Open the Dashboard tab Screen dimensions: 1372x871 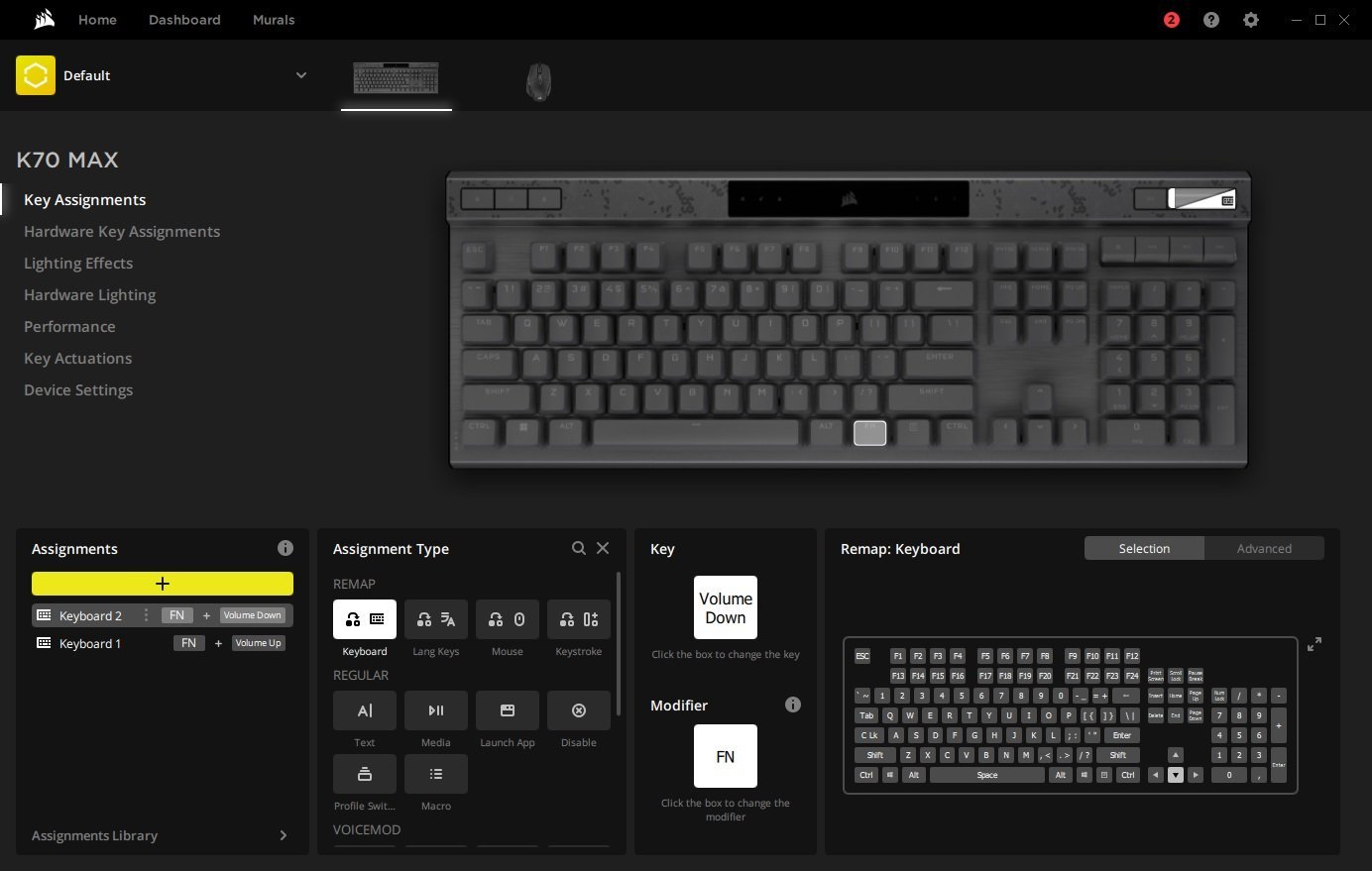point(184,20)
